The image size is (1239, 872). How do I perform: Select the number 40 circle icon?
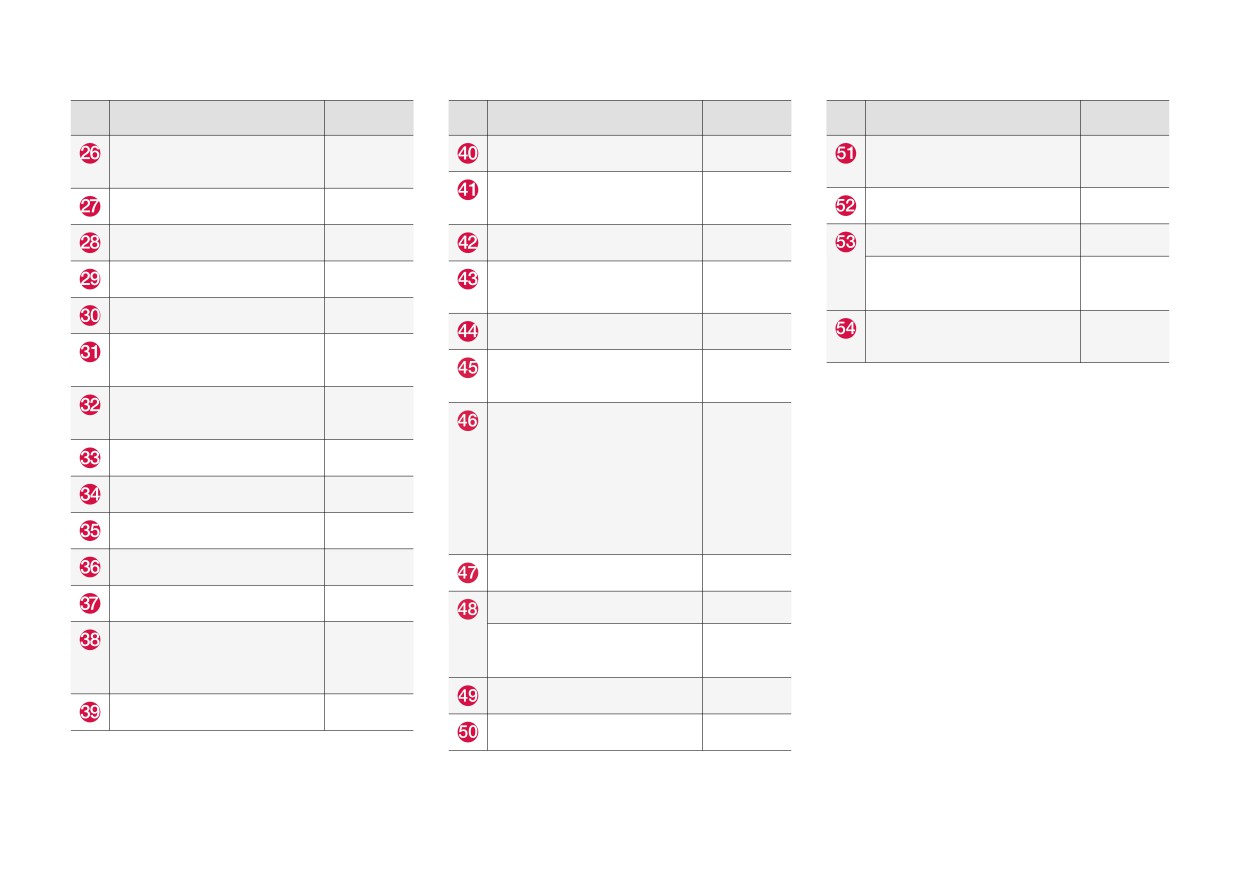click(468, 154)
